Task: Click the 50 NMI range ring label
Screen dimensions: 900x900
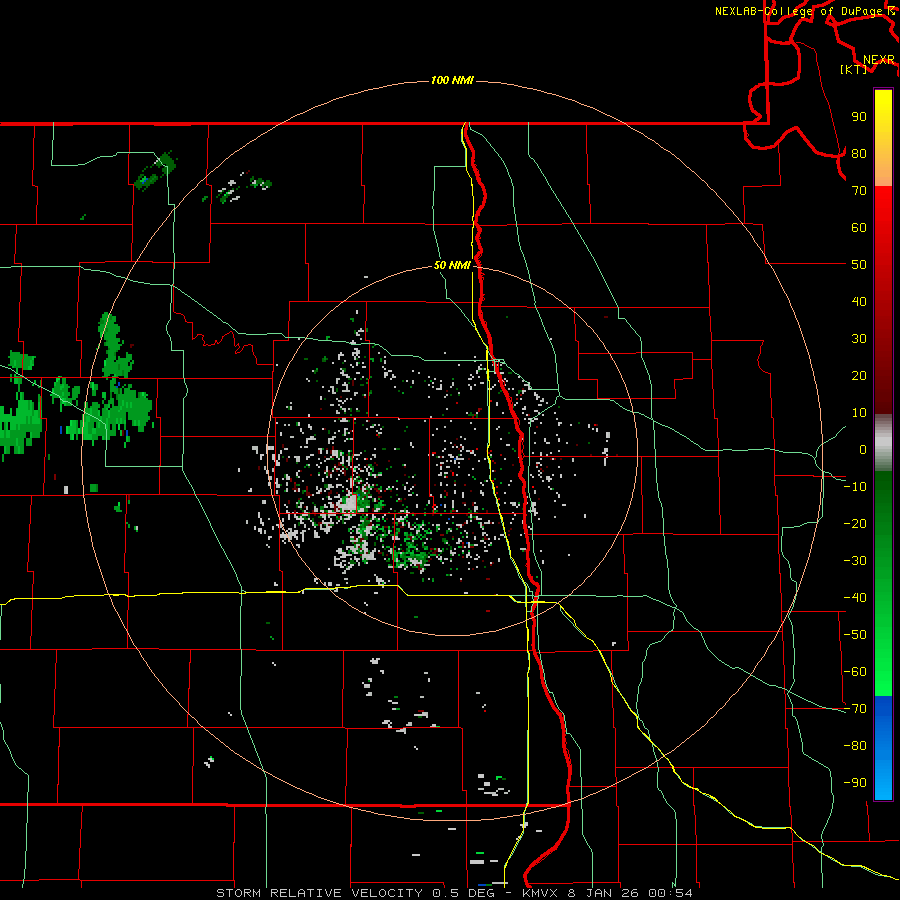Action: click(x=452, y=265)
